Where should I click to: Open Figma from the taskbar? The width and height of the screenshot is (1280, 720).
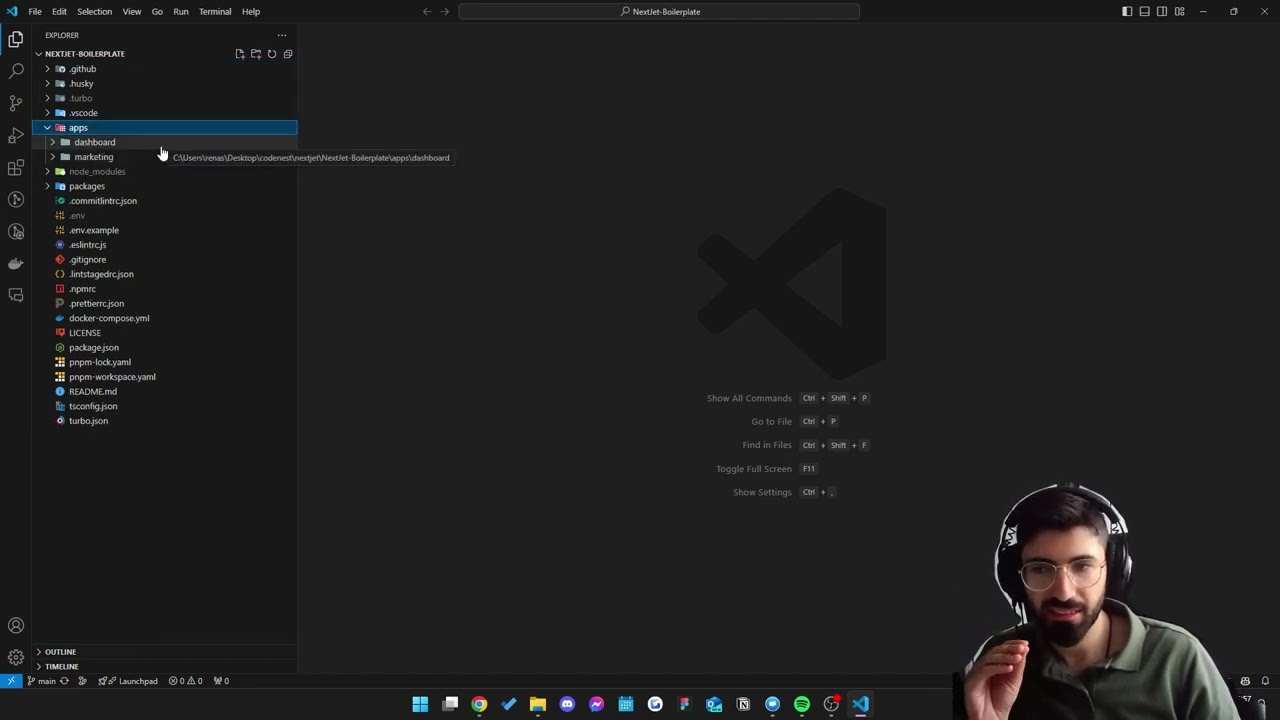684,704
